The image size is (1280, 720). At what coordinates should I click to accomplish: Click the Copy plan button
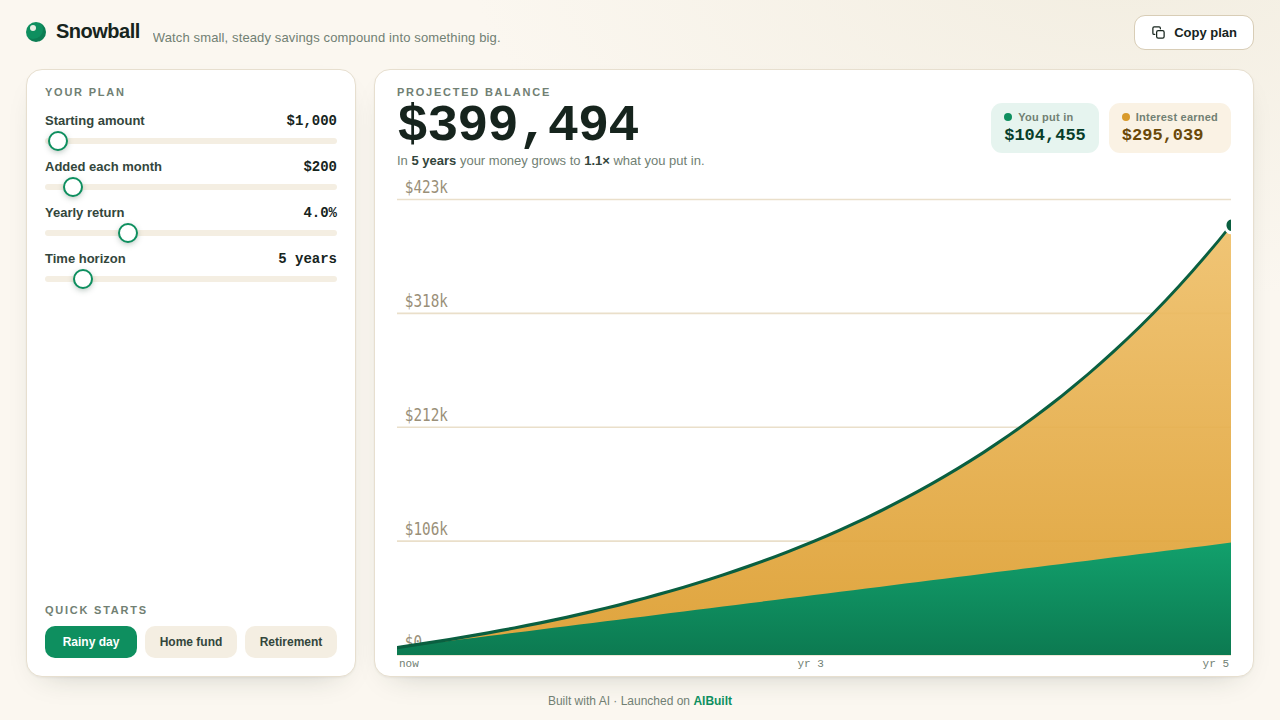coord(1194,32)
